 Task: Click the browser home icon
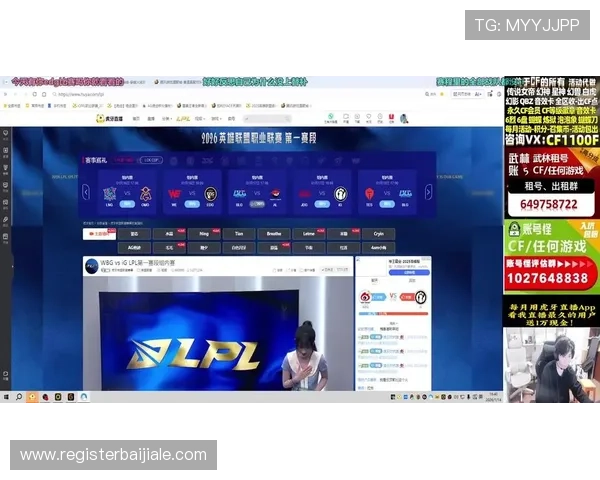pyautogui.click(x=44, y=94)
